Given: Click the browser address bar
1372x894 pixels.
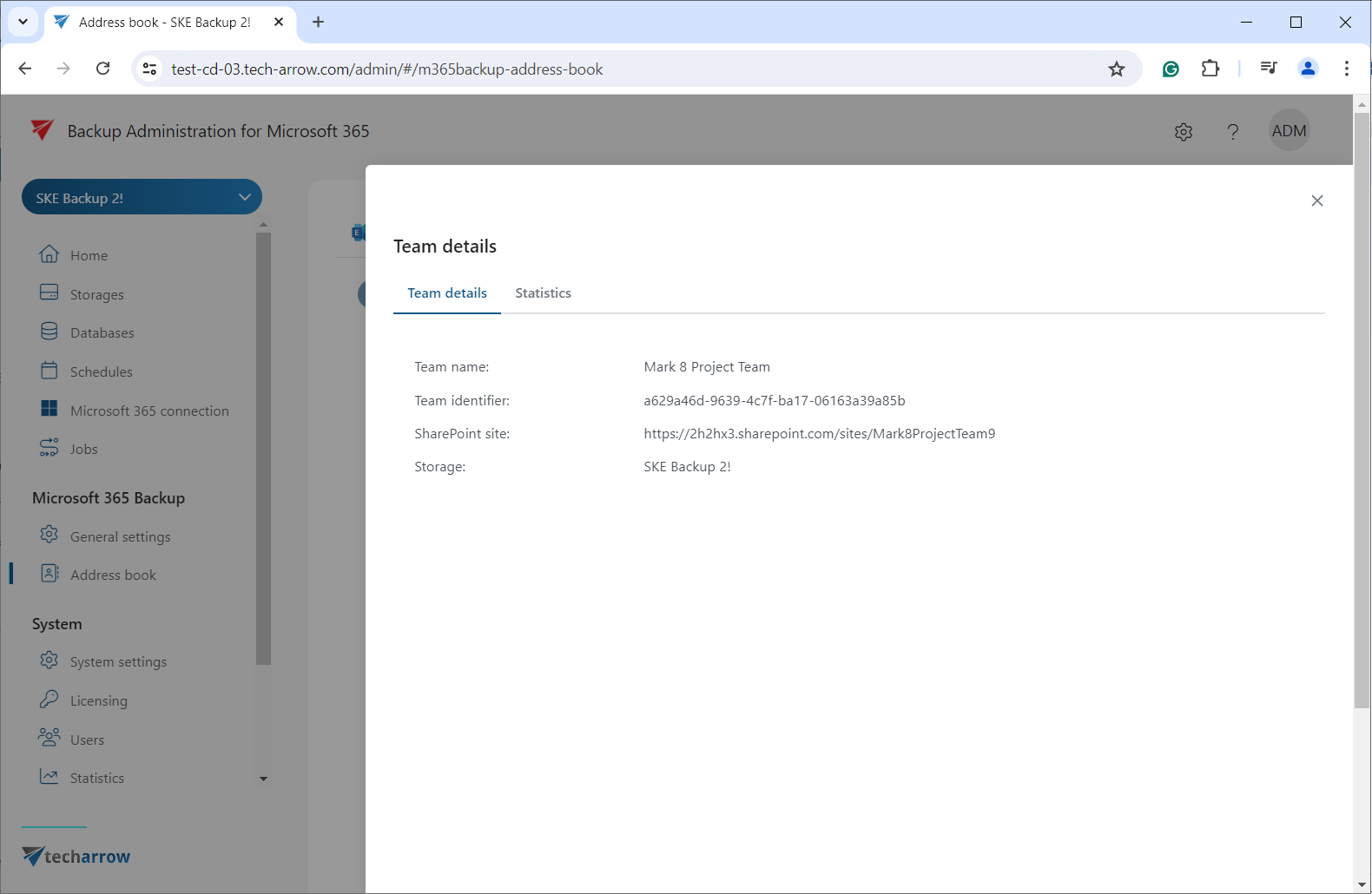Looking at the screenshot, I should pos(608,69).
